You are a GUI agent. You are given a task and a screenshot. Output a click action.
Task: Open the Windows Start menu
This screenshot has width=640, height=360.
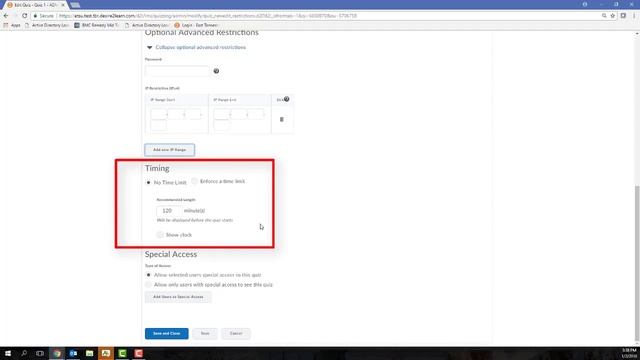8,353
